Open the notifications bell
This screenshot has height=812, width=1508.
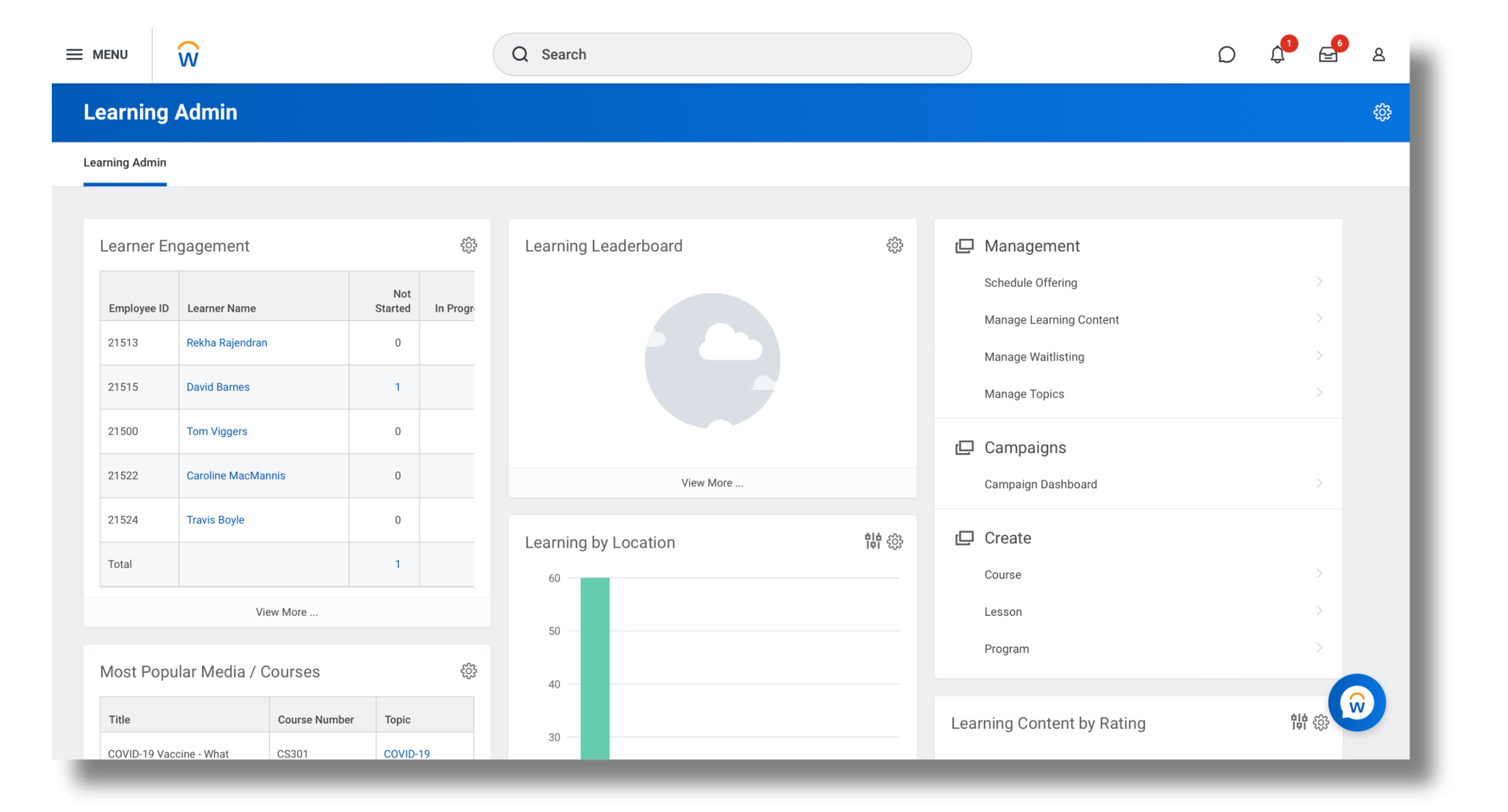(x=1277, y=54)
